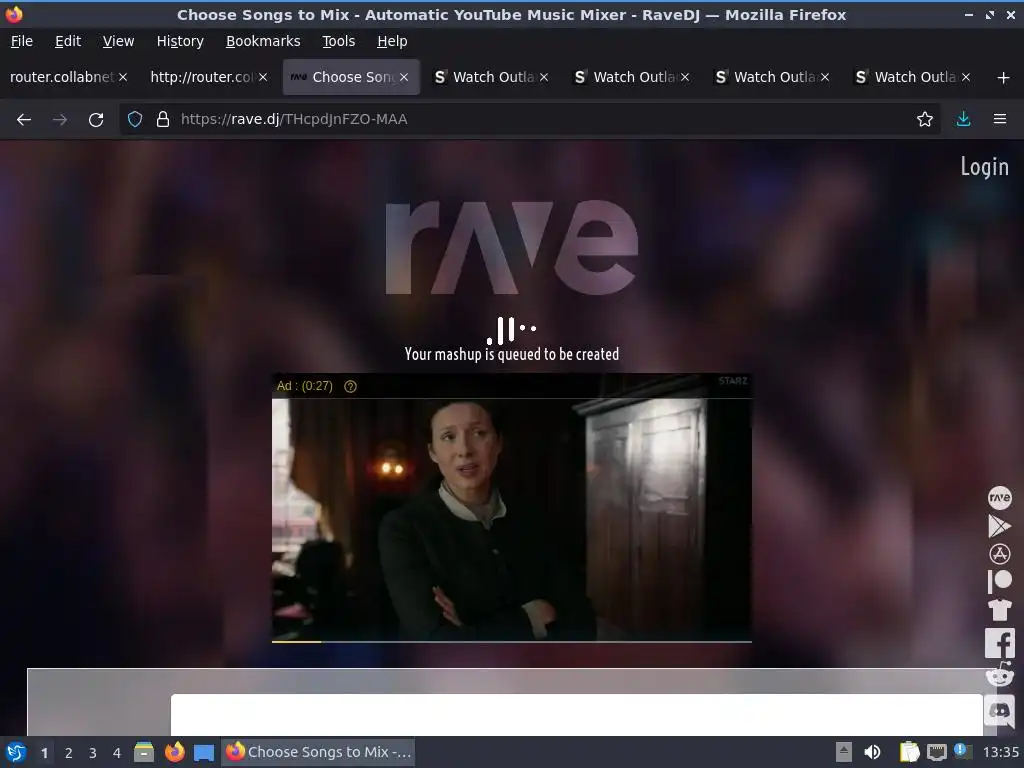Reload the current page

96,120
